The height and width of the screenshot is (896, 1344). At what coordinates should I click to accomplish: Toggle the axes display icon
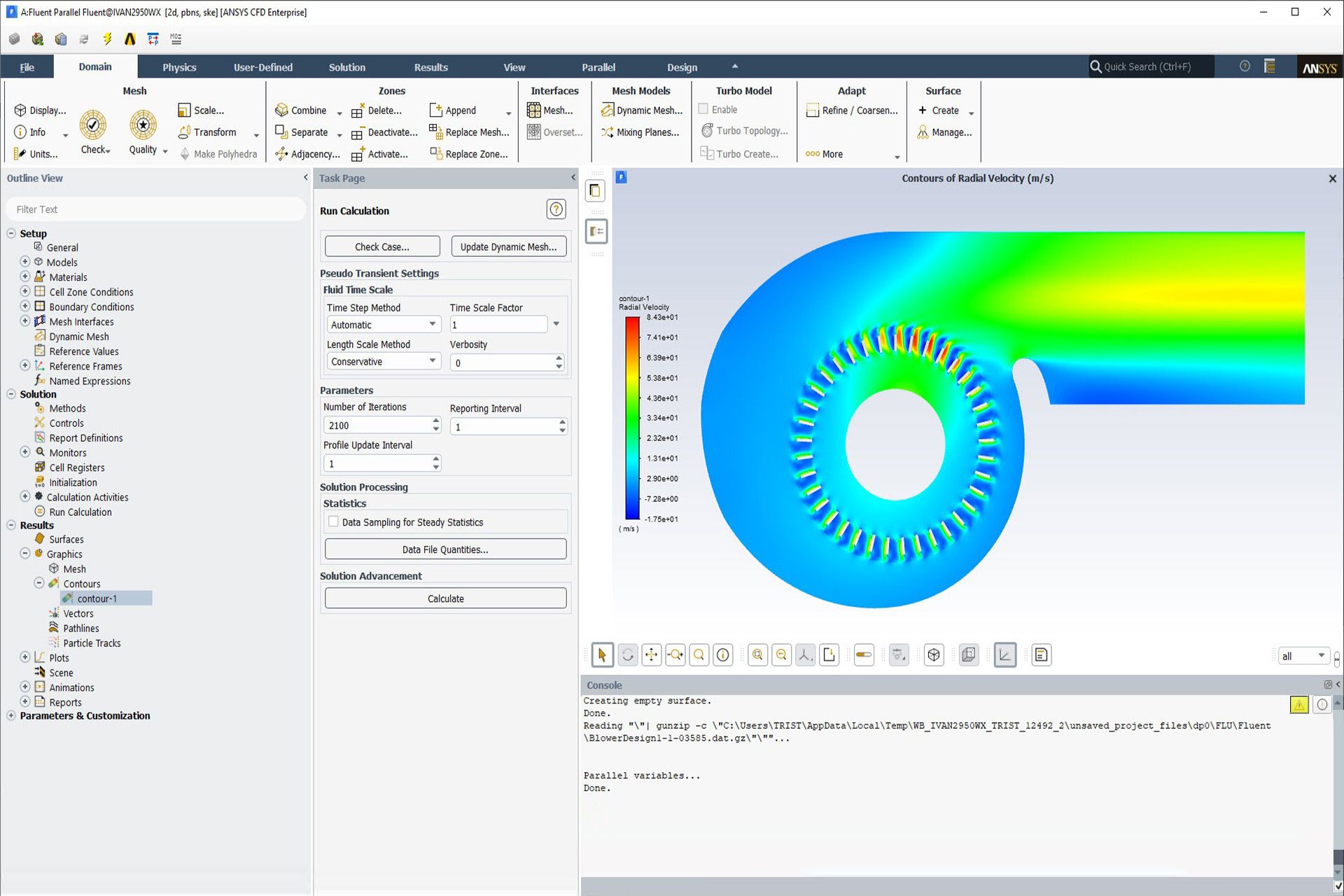pos(1005,655)
